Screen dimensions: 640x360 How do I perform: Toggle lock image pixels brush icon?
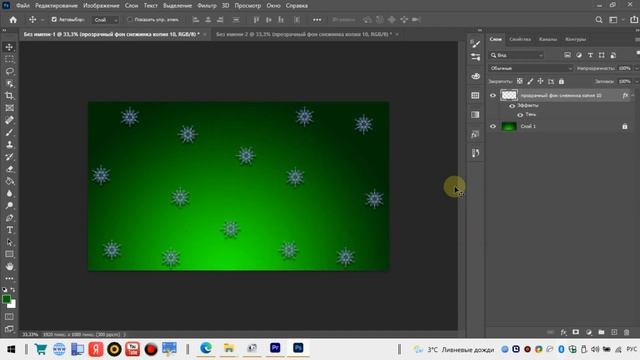(x=530, y=81)
